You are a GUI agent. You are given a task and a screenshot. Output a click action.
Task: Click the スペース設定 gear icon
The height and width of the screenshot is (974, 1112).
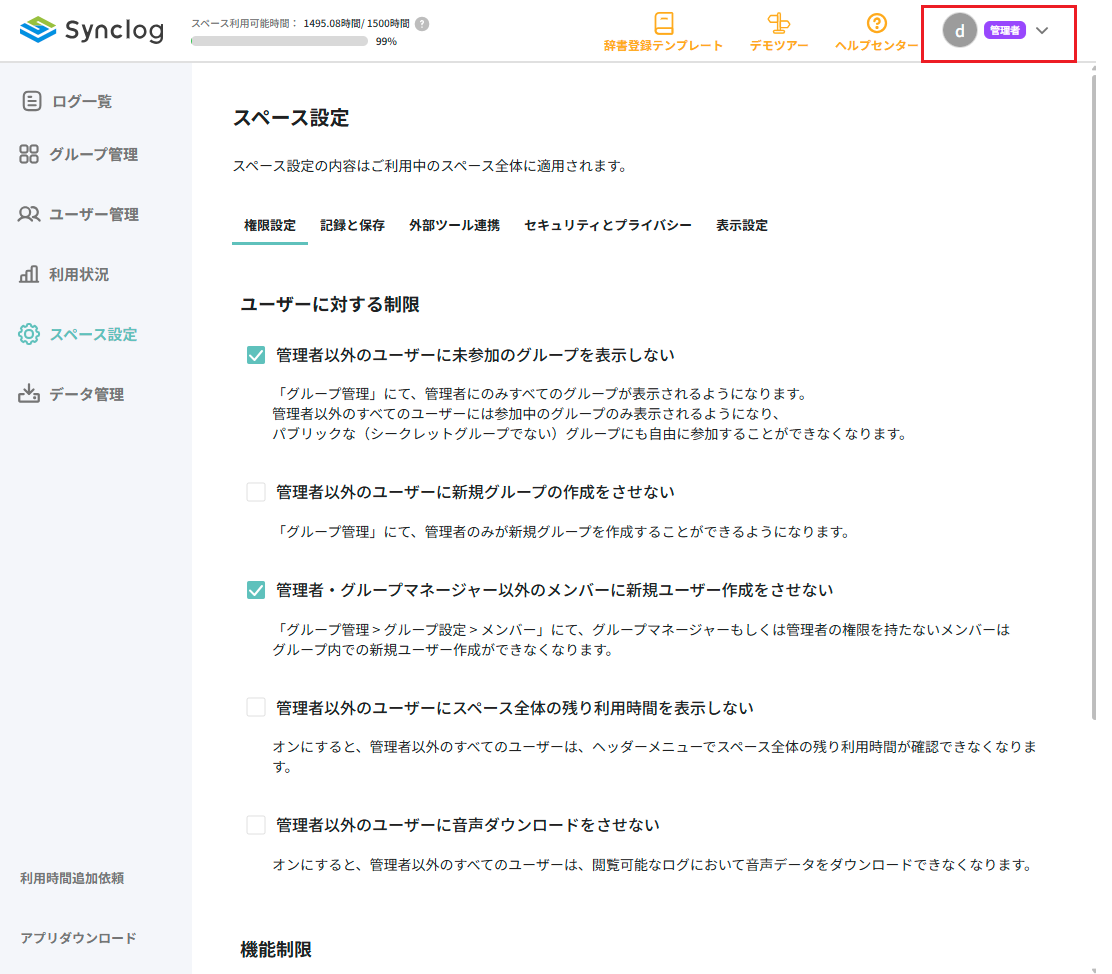(x=29, y=334)
